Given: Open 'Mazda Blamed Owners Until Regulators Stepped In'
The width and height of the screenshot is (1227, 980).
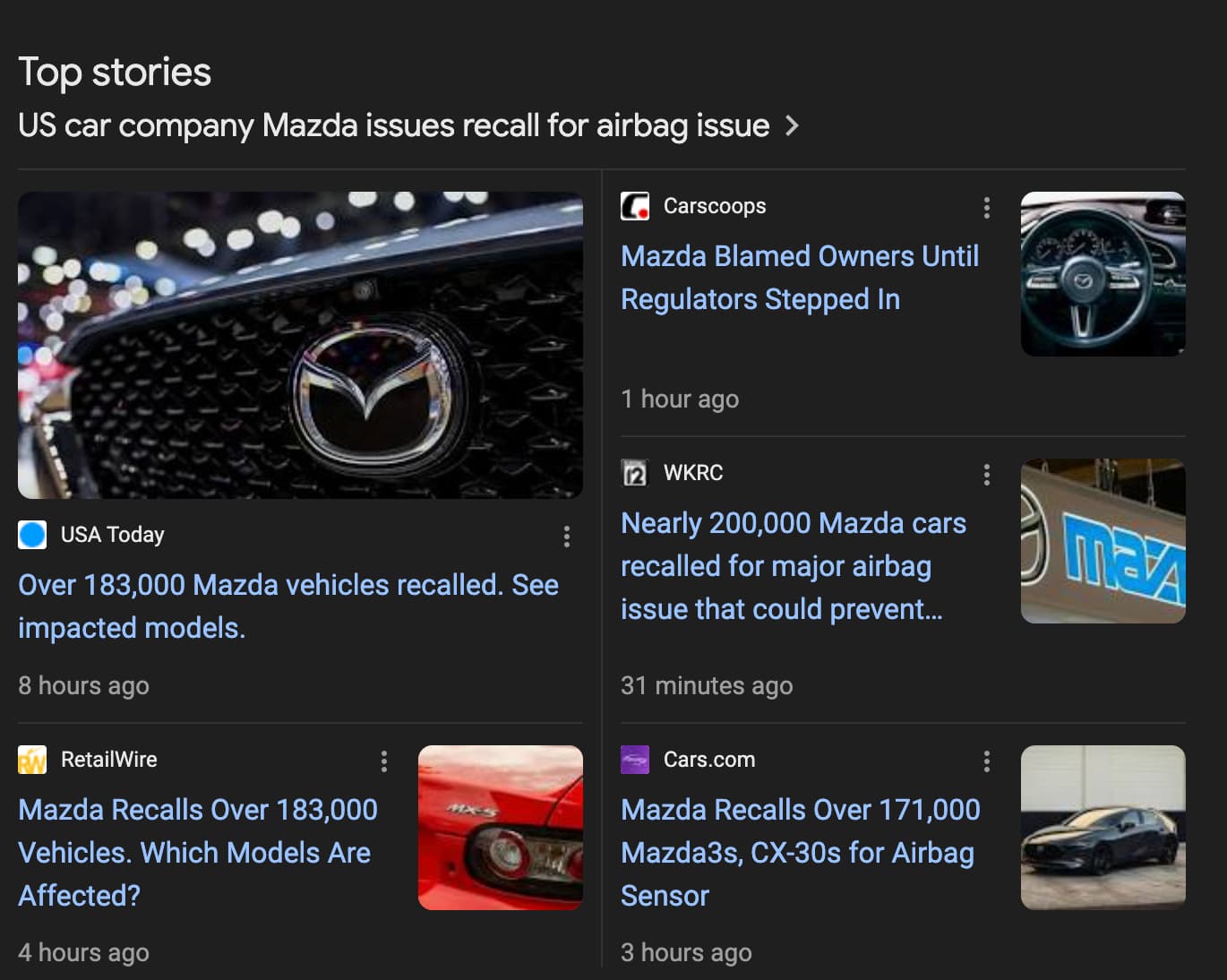Looking at the screenshot, I should [x=800, y=278].
